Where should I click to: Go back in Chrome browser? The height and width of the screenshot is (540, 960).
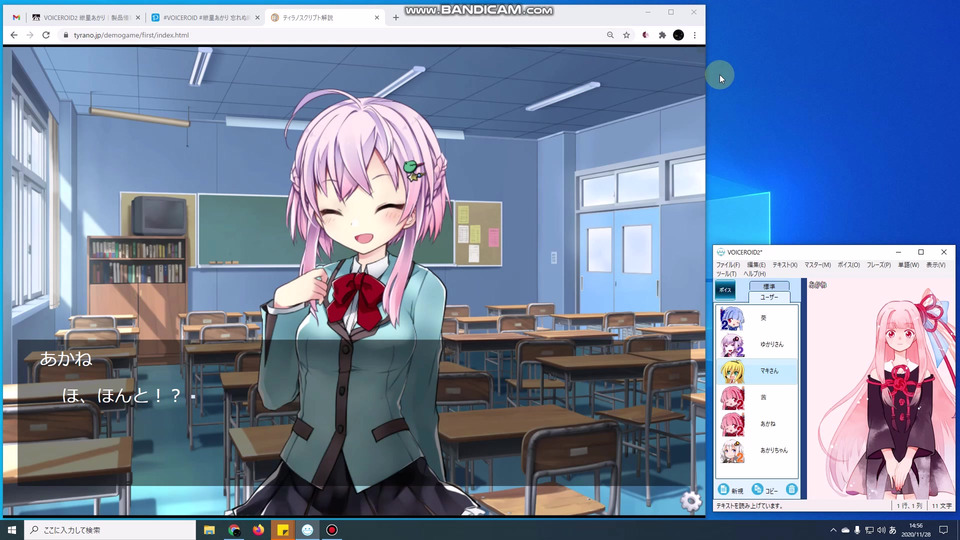pos(13,35)
